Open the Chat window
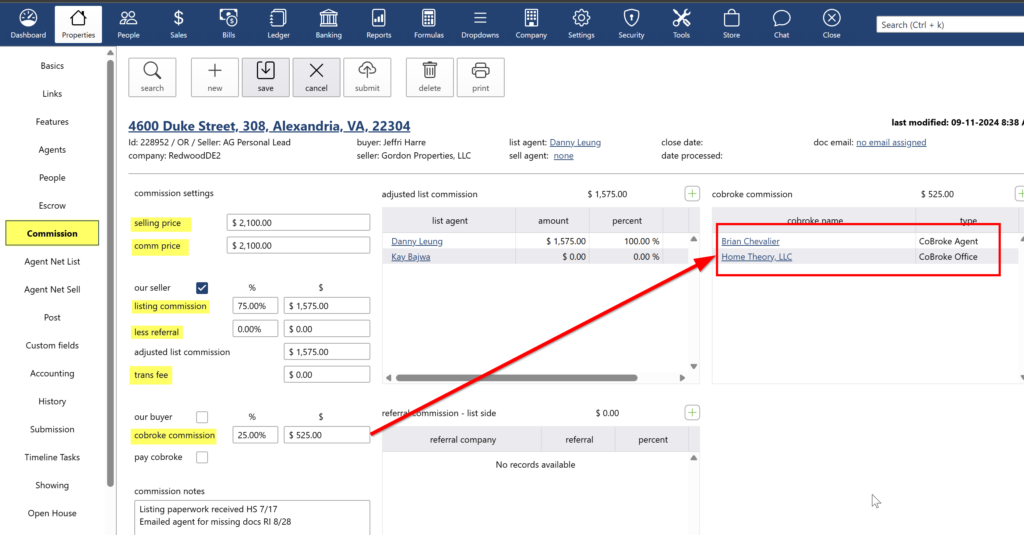 click(782, 24)
